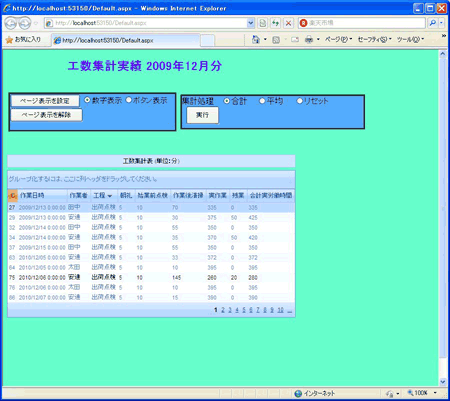The width and height of the screenshot is (450, 401).
Task: Expand the Home button dropdown arrow
Action: point(265,40)
